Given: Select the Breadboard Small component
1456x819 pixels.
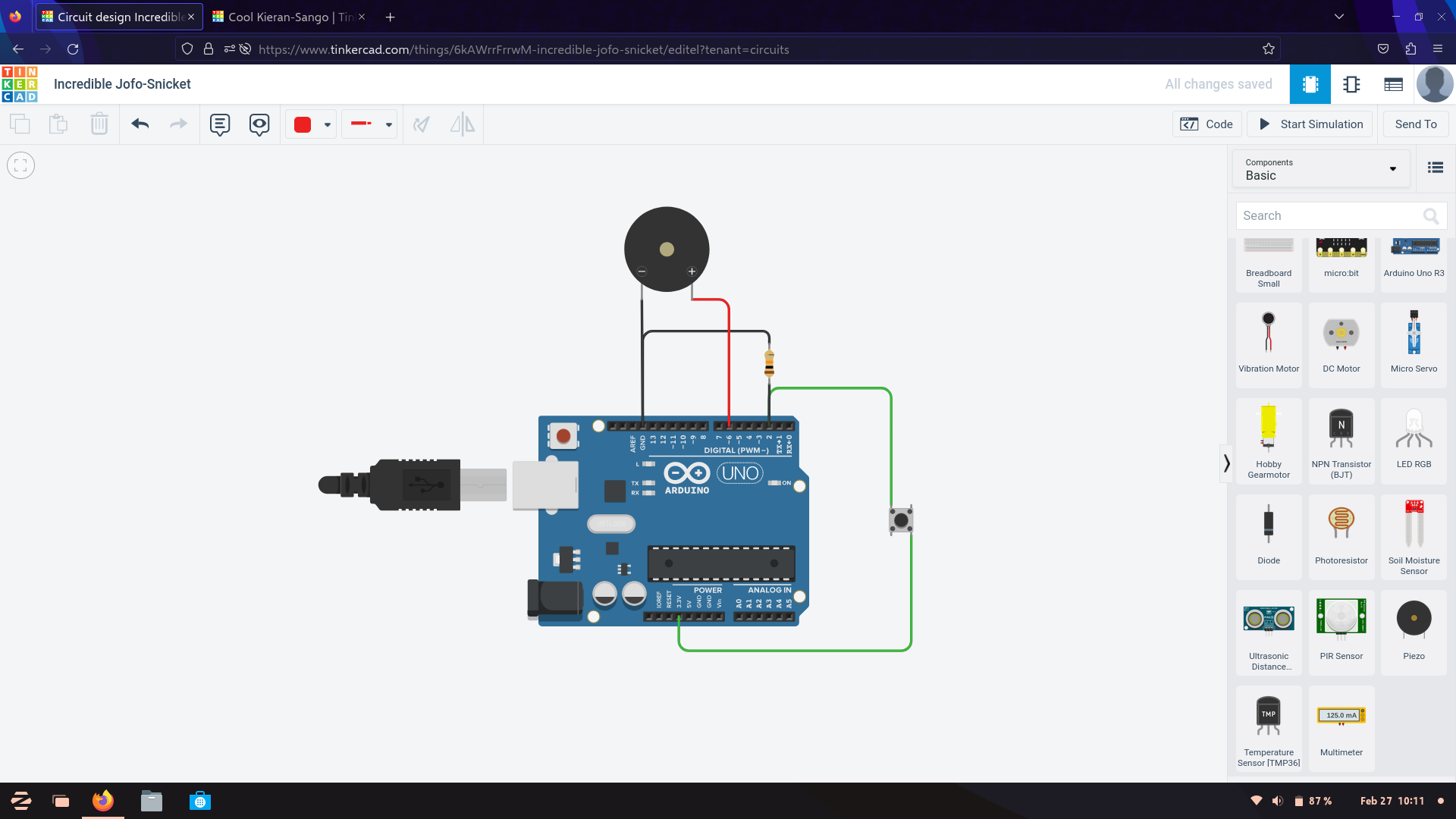Looking at the screenshot, I should point(1269,264).
